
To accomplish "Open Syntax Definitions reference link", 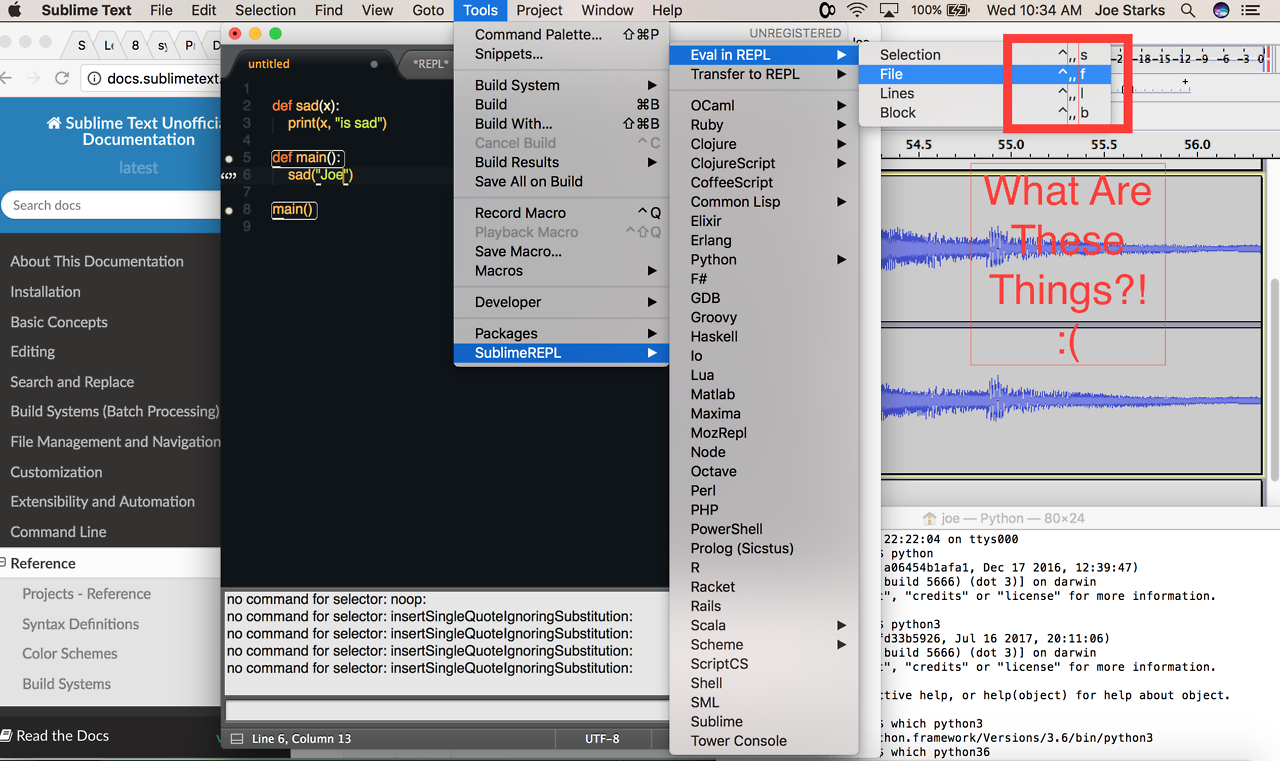I will point(81,624).
